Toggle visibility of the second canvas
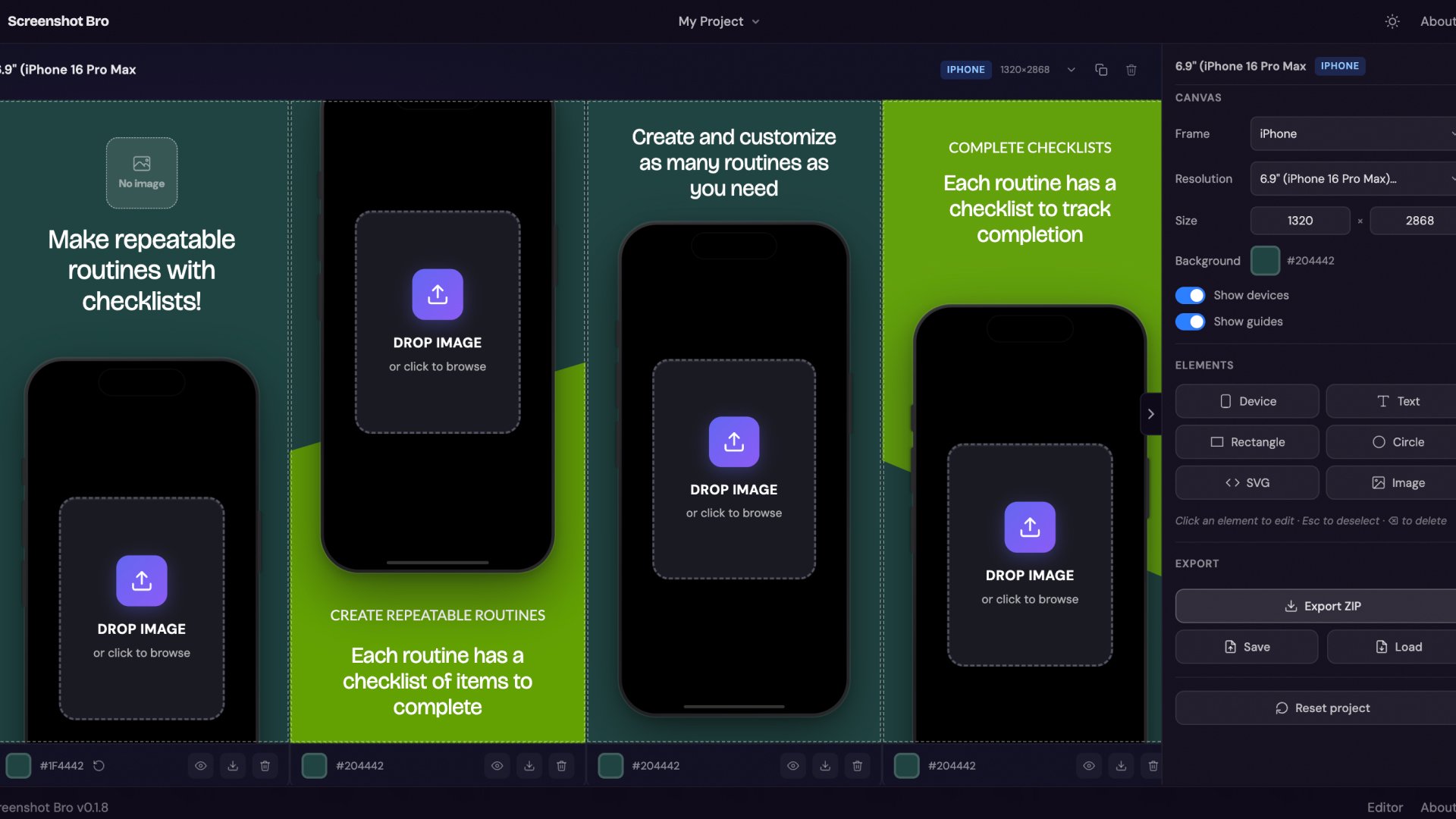This screenshot has height=819, width=1456. click(497, 766)
